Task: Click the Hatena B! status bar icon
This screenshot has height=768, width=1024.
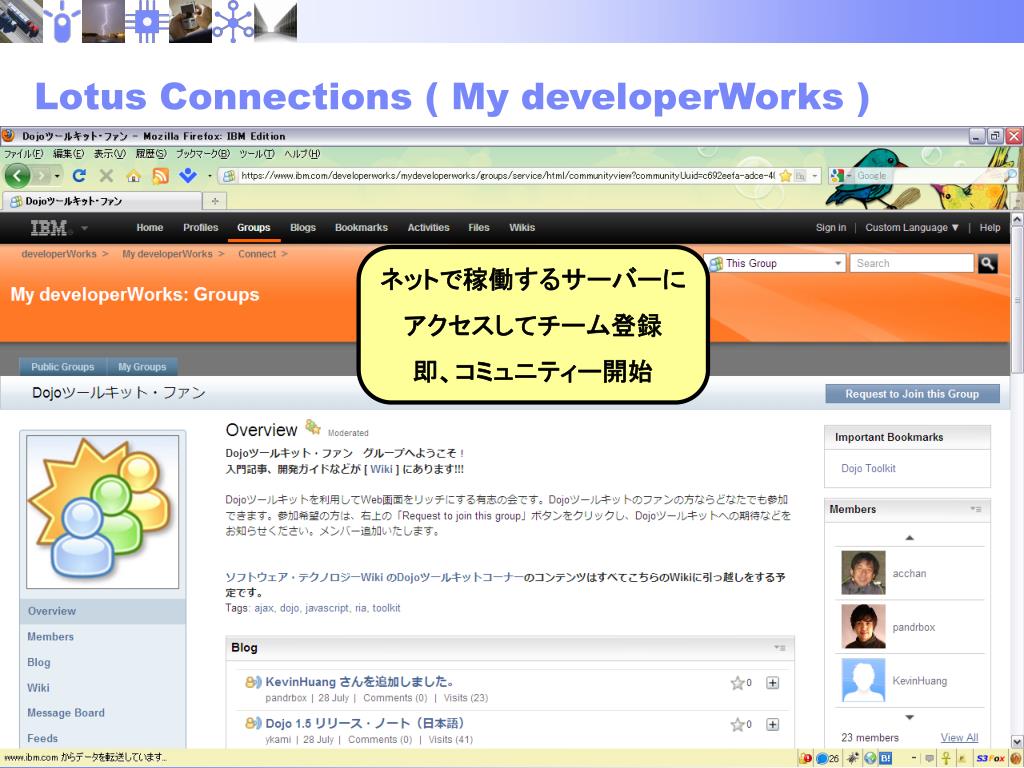Action: click(886, 758)
